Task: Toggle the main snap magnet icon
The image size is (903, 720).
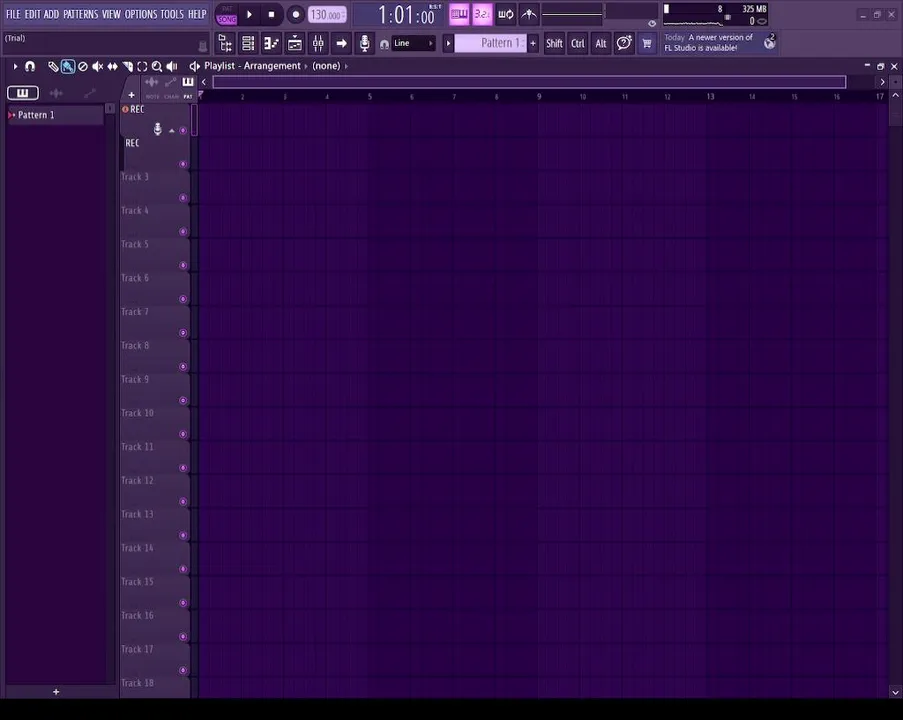Action: coord(384,44)
